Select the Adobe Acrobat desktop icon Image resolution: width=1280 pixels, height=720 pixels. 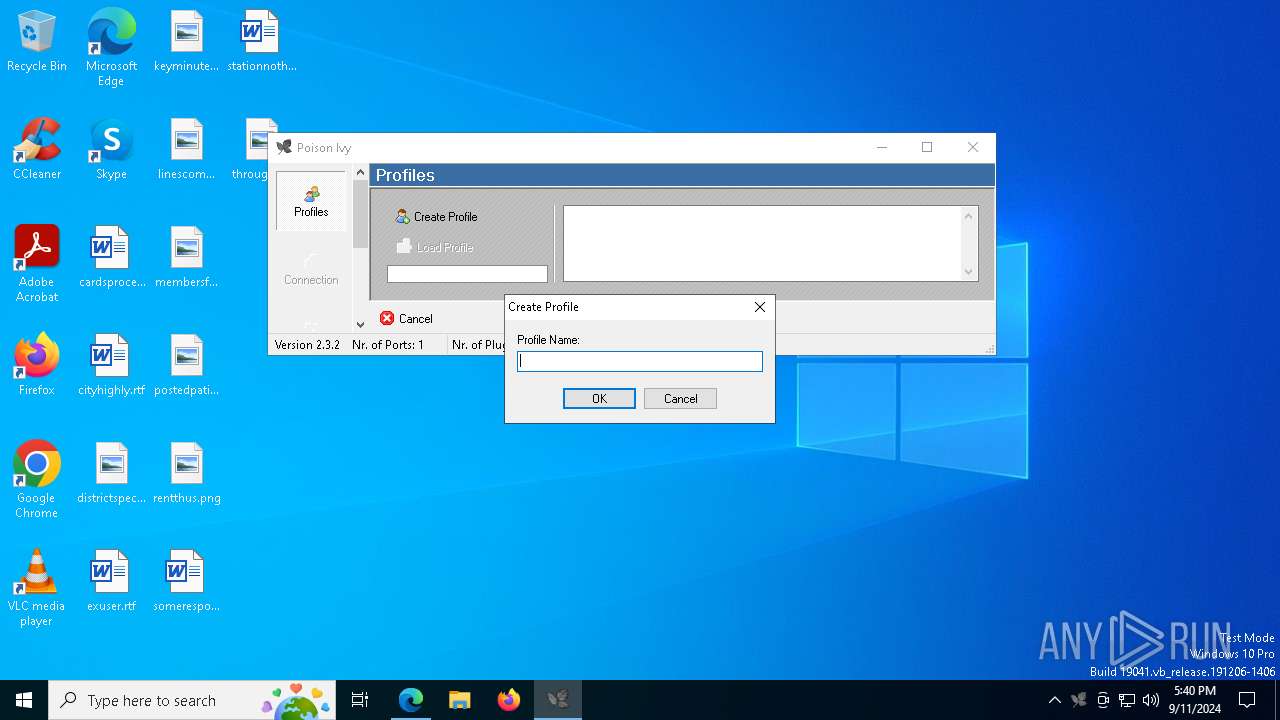(x=37, y=264)
